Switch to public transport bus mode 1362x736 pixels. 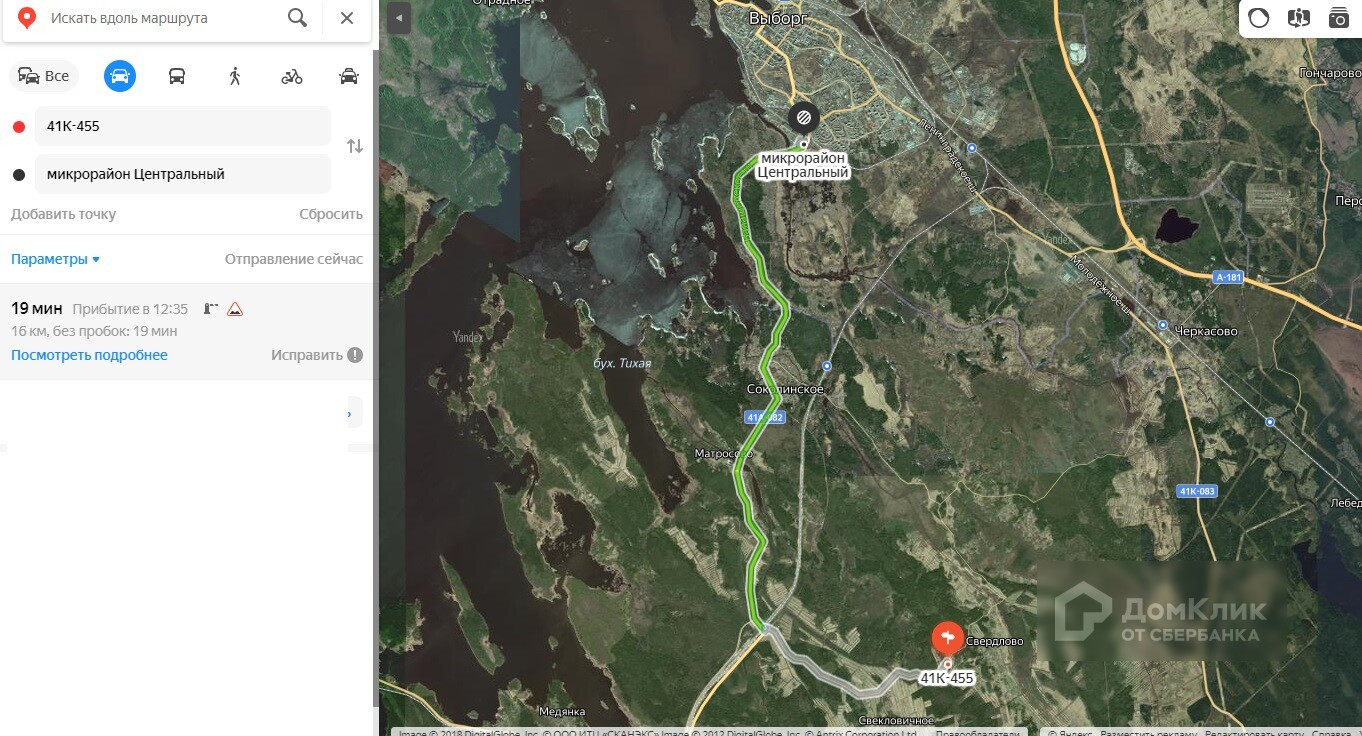[177, 76]
